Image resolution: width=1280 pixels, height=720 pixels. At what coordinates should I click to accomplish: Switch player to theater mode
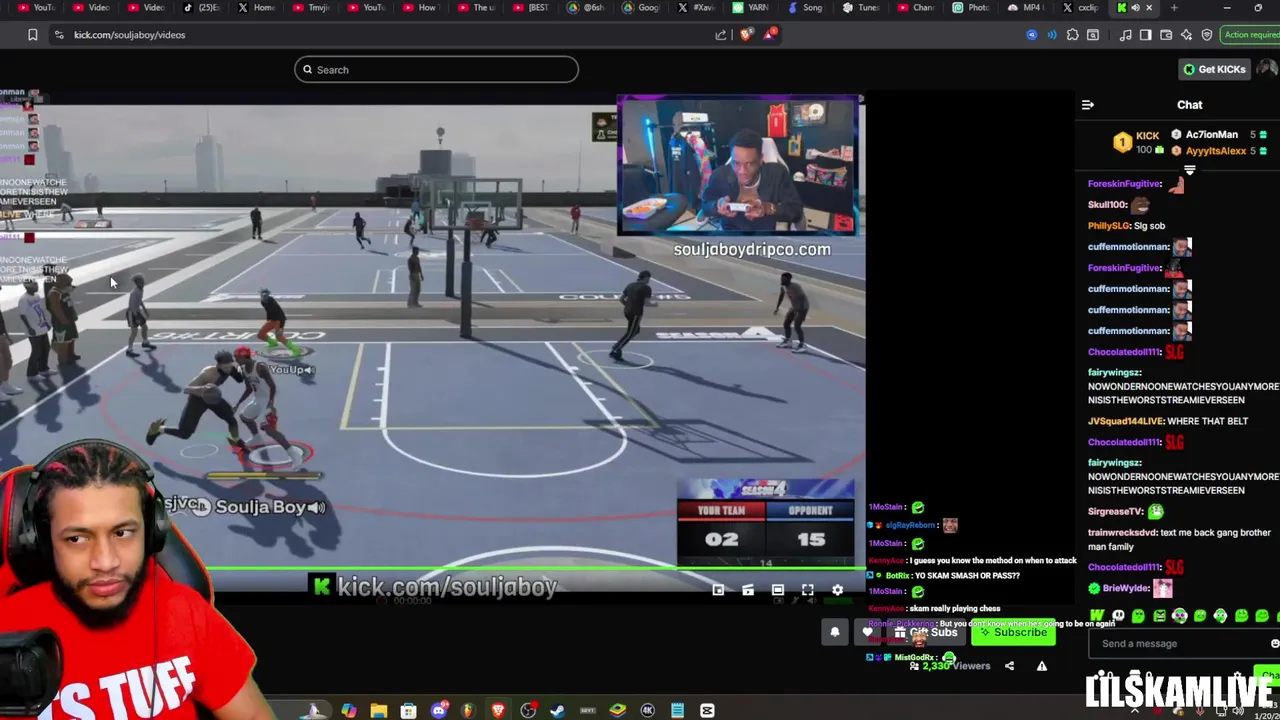tap(778, 590)
